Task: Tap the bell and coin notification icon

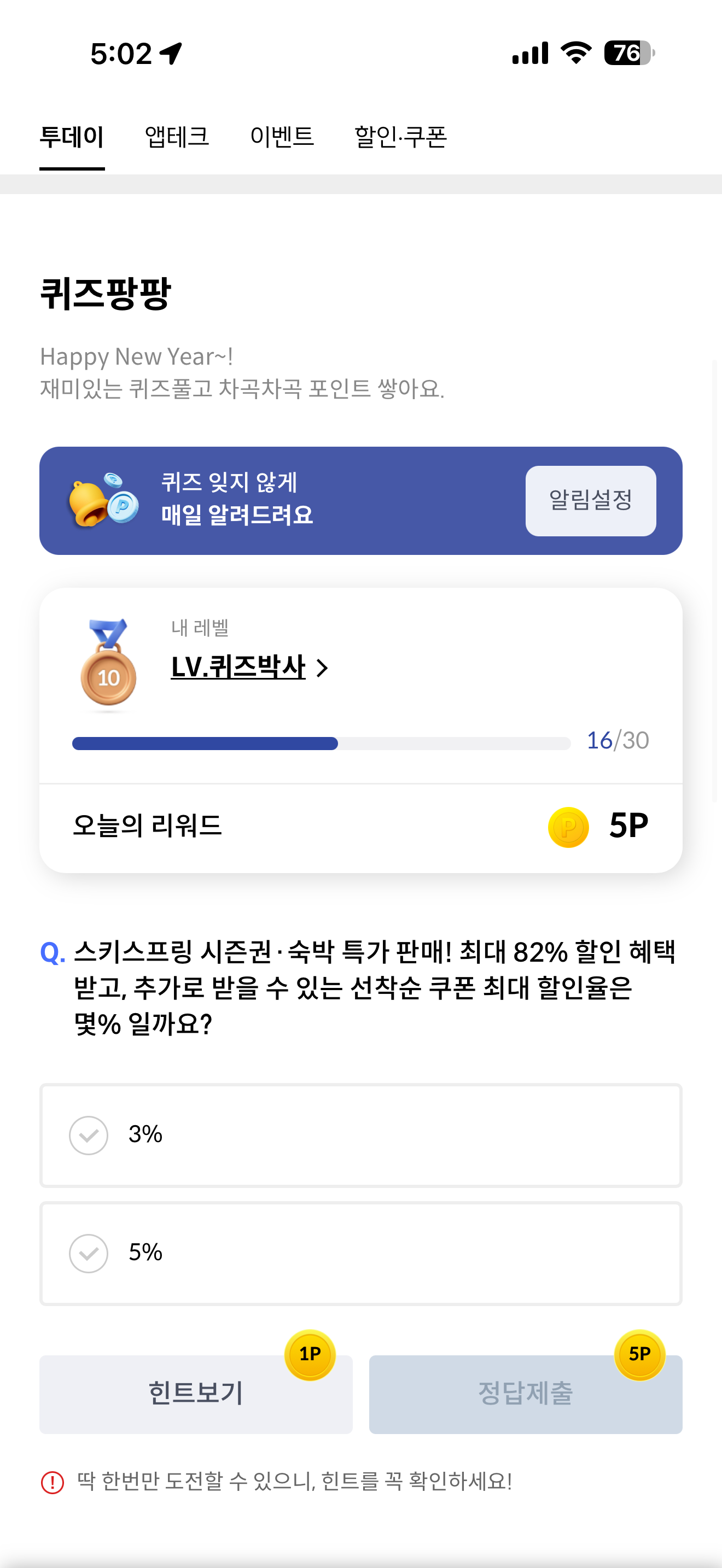Action: pos(103,500)
